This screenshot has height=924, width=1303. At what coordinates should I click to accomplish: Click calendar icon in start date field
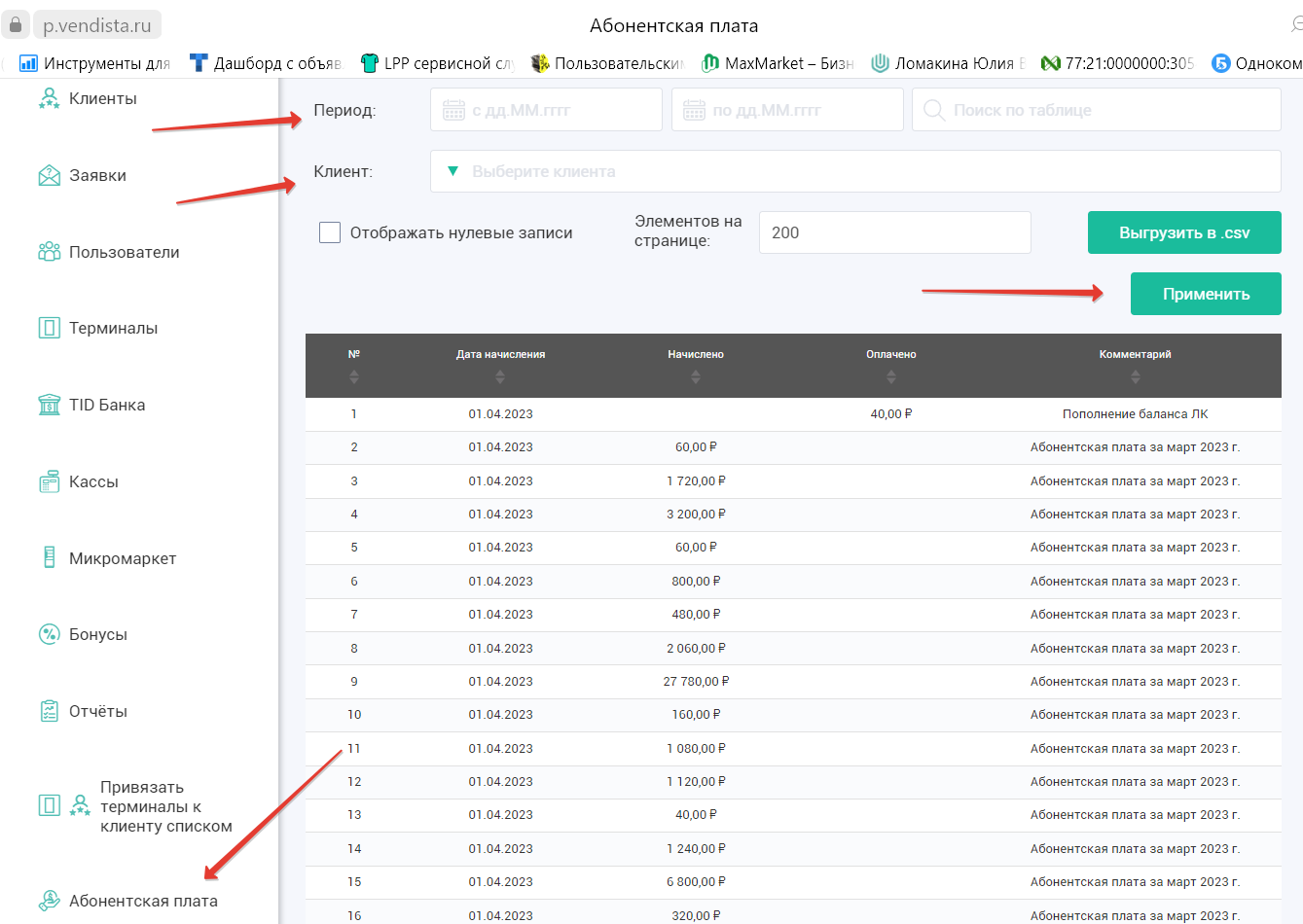(453, 110)
